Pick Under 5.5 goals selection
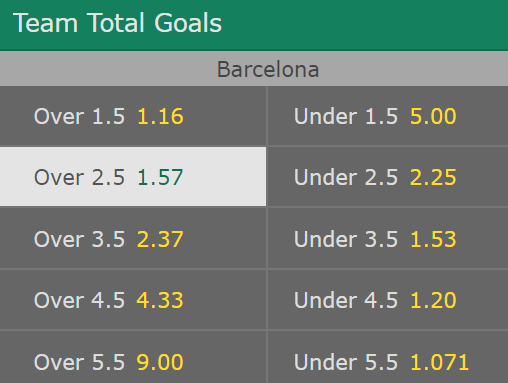The height and width of the screenshot is (383, 508). (x=388, y=357)
